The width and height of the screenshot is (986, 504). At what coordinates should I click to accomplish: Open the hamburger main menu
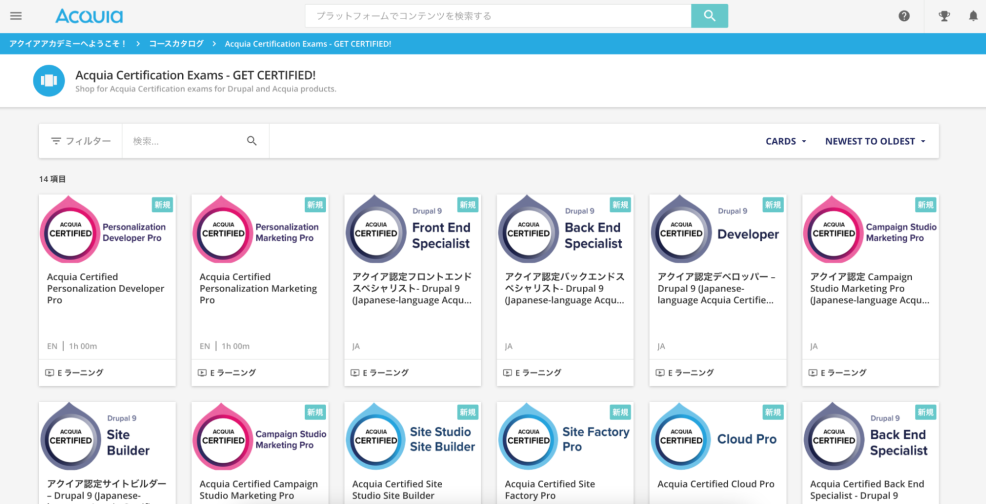click(x=16, y=16)
